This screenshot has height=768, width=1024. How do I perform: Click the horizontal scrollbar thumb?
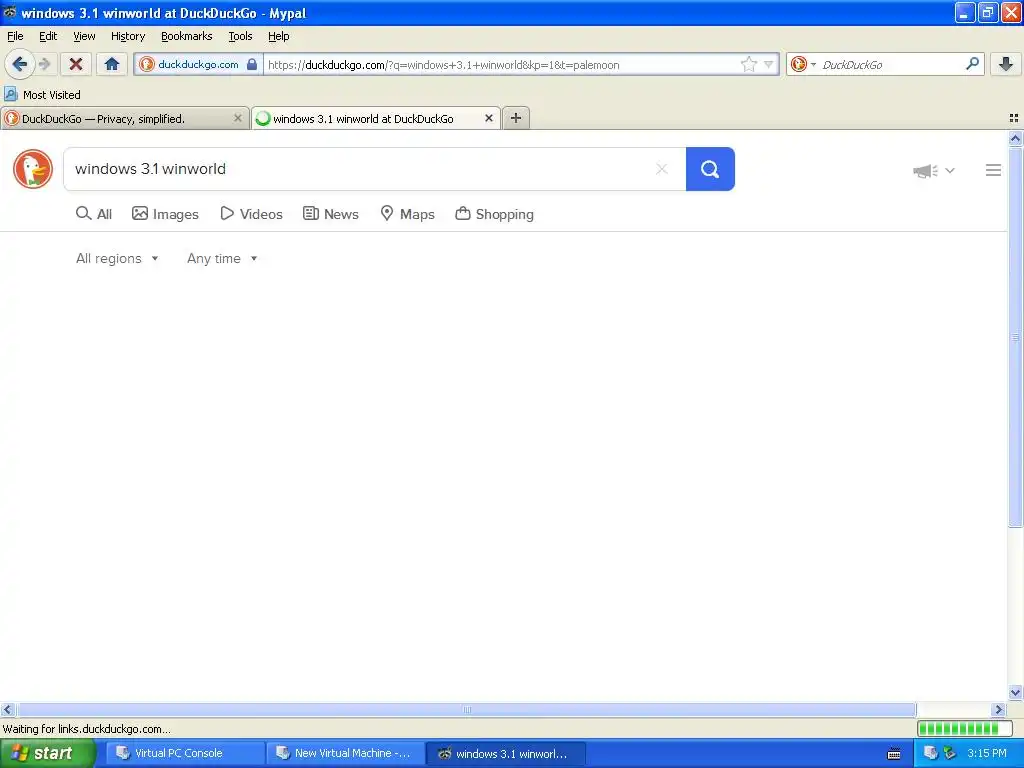pos(466,709)
